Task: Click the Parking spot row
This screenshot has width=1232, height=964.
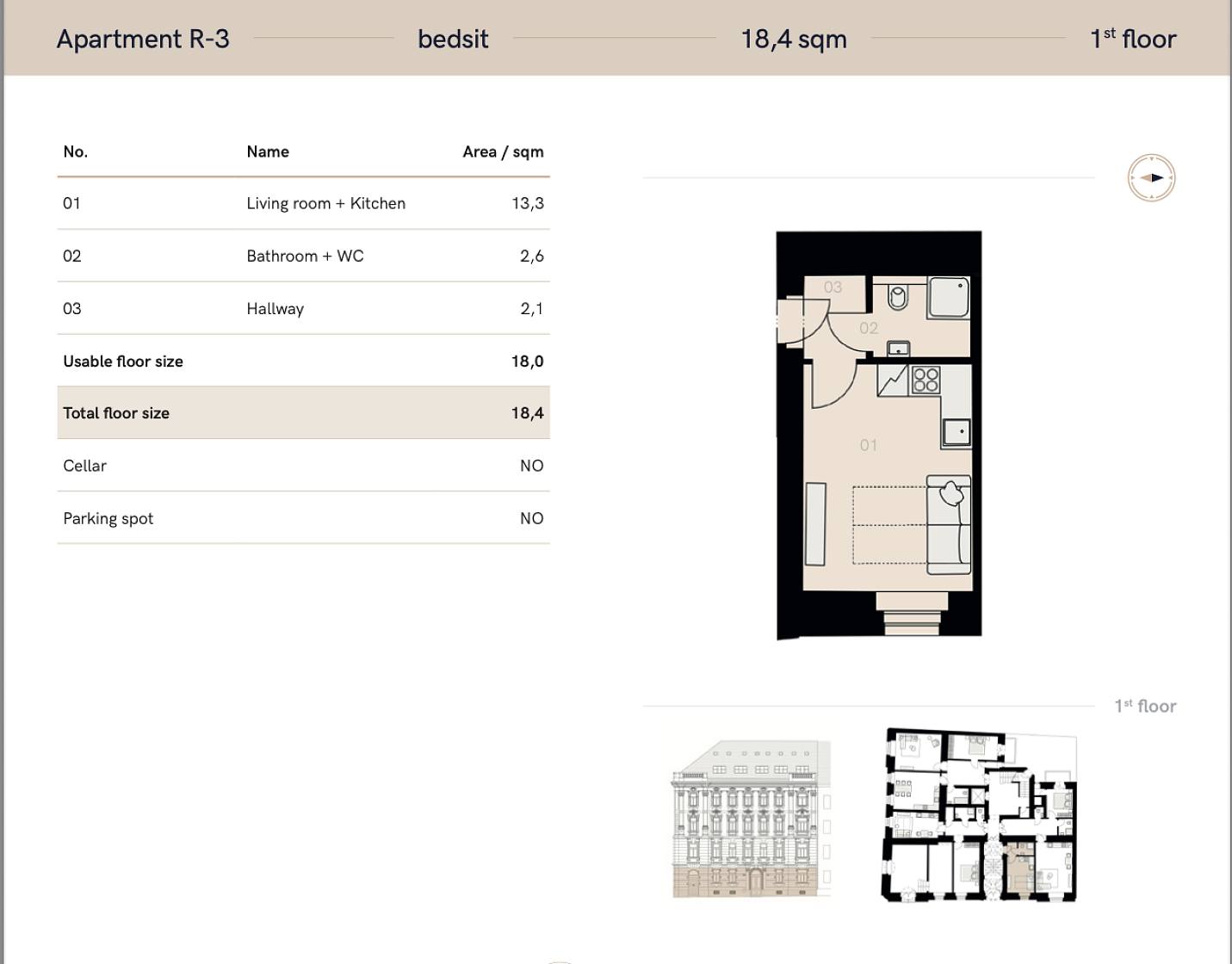Action: click(x=303, y=518)
